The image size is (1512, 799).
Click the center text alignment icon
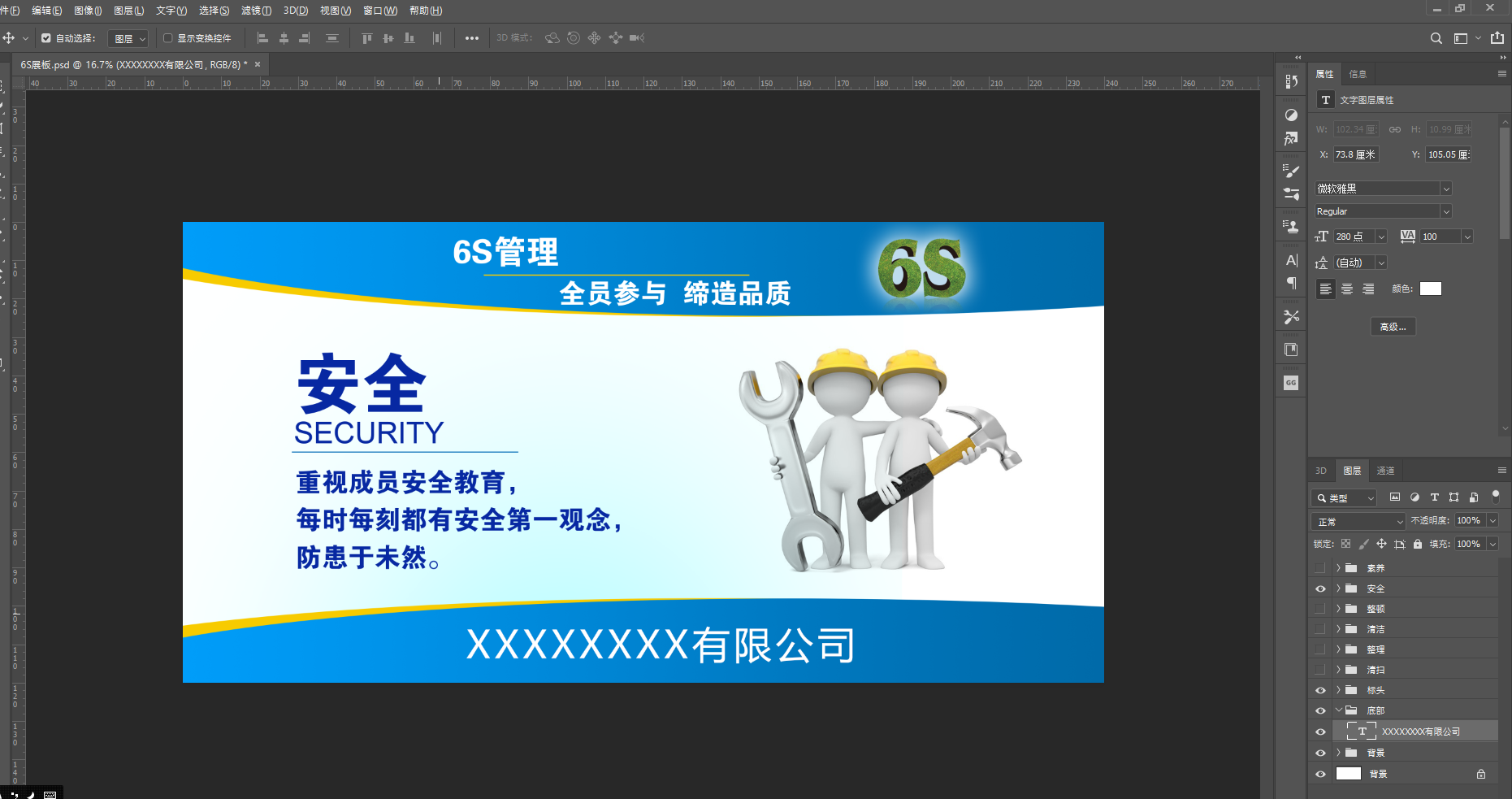1347,289
